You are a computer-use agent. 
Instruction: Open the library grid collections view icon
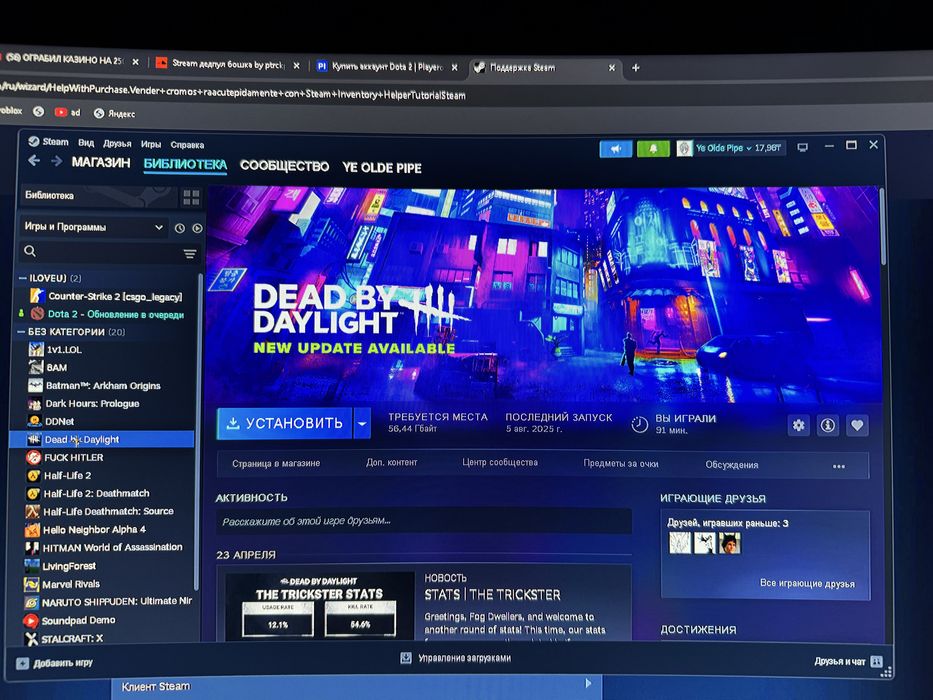191,198
